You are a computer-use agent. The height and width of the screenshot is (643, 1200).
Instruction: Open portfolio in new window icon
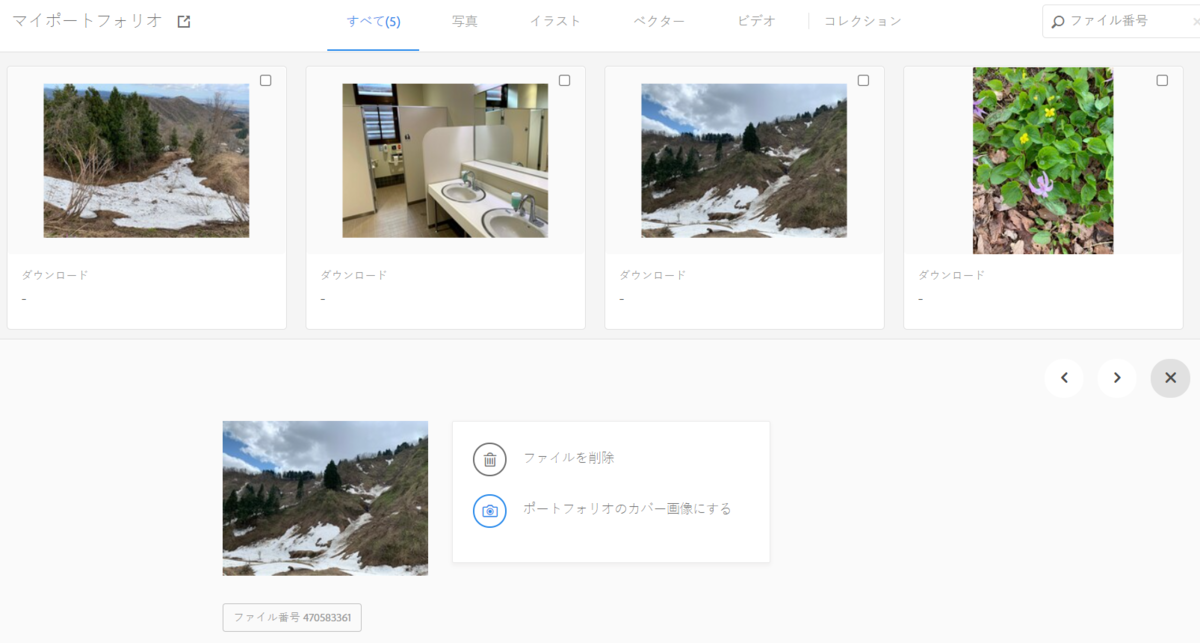pos(184,21)
